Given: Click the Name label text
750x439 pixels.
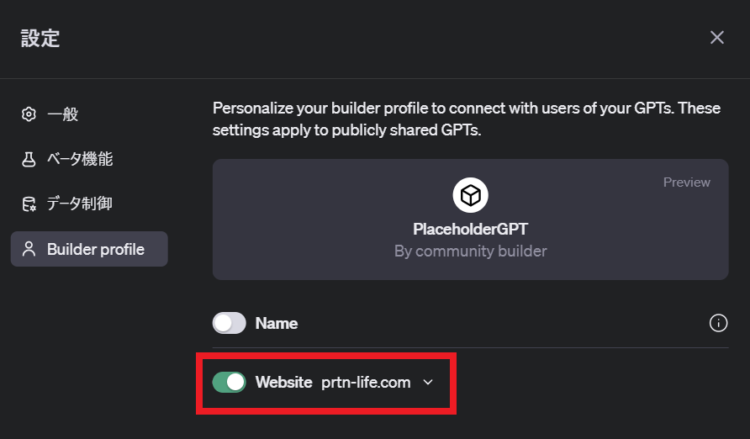Looking at the screenshot, I should pos(276,323).
